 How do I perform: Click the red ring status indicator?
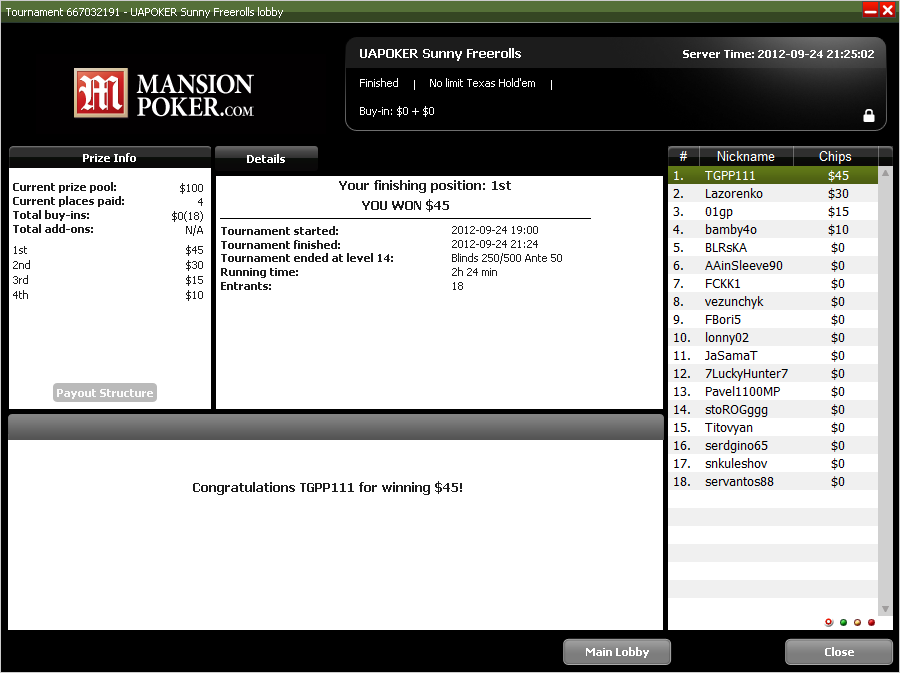(x=828, y=622)
